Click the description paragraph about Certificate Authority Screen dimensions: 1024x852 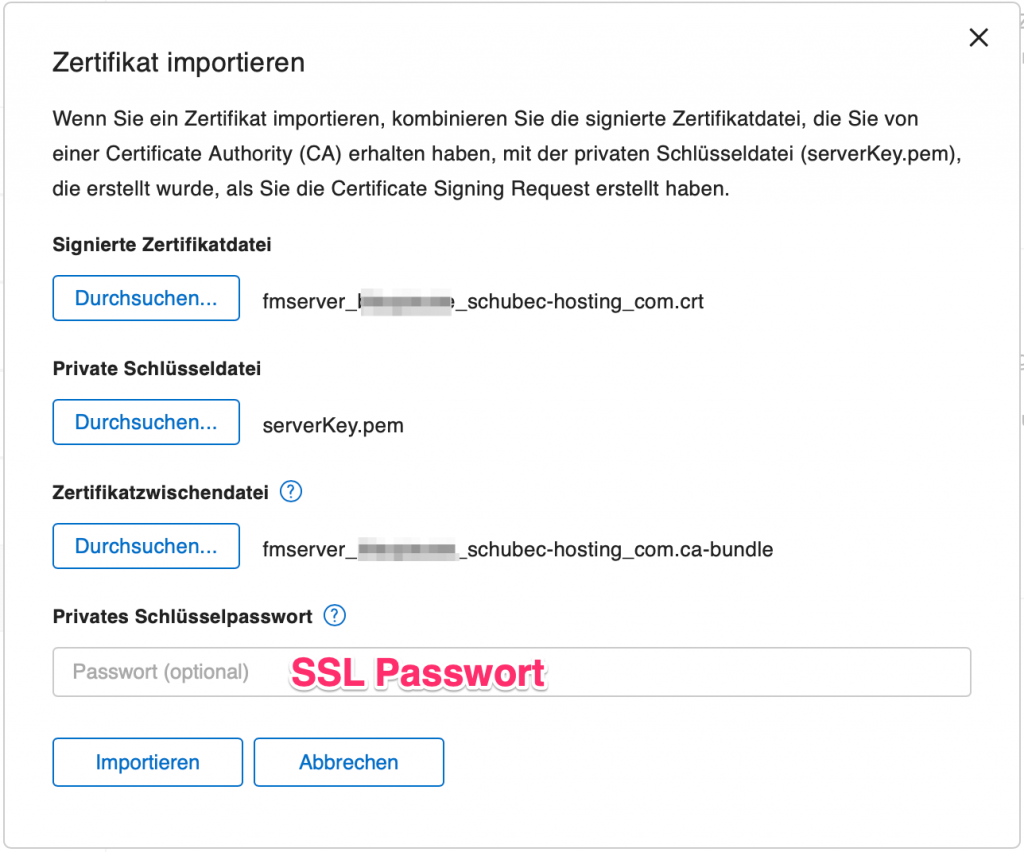pyautogui.click(x=507, y=153)
